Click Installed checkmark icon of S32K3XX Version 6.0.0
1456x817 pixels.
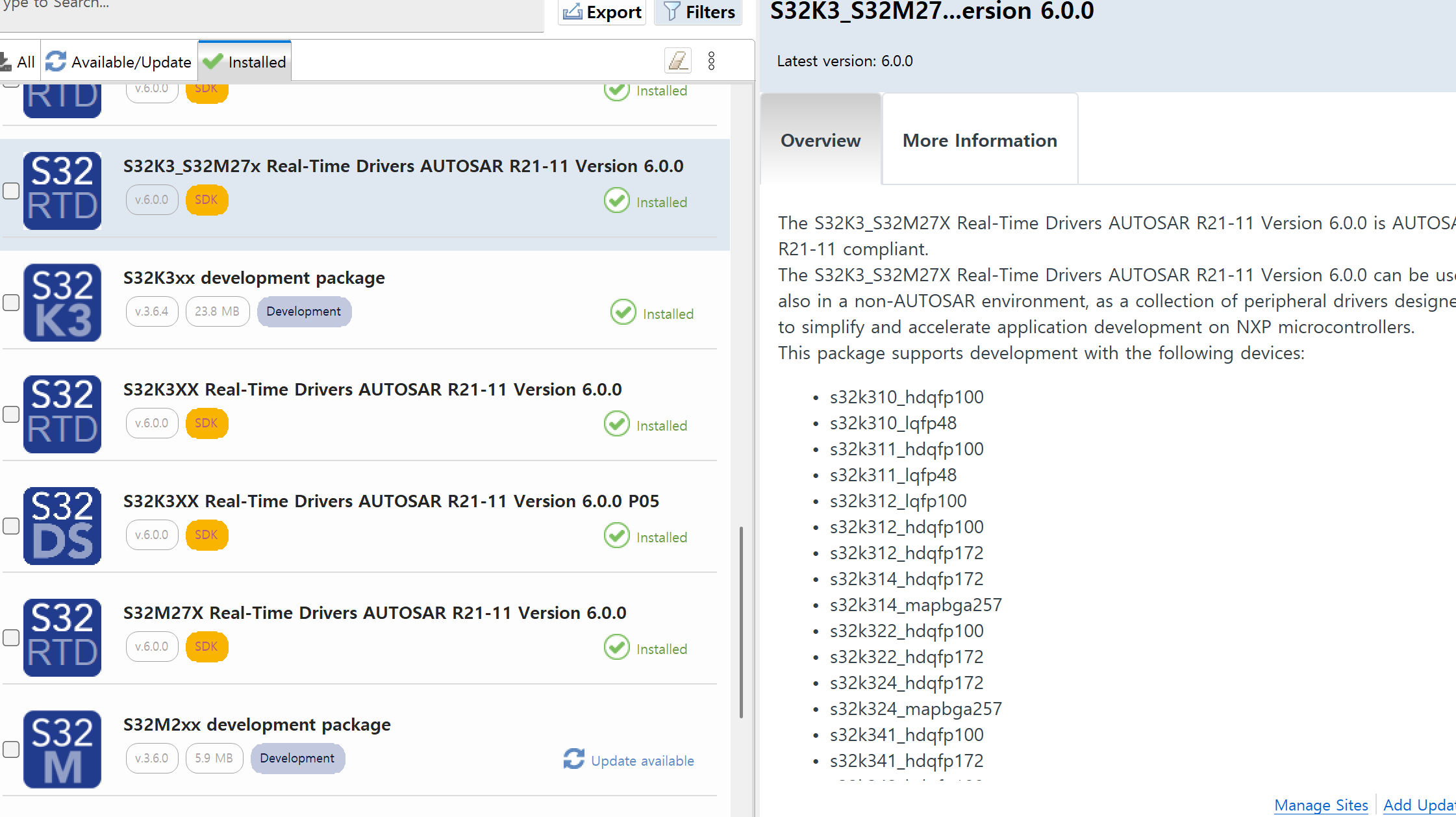[x=617, y=424]
